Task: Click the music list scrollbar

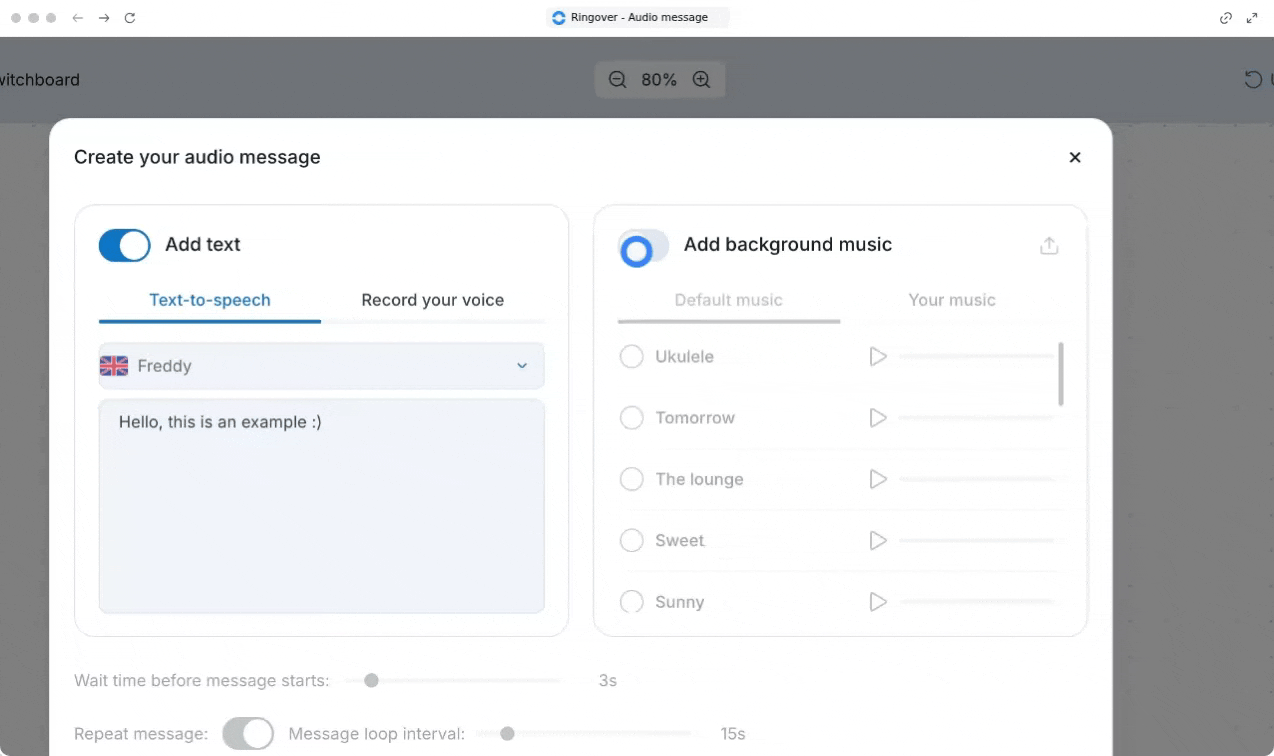Action: 1060,374
